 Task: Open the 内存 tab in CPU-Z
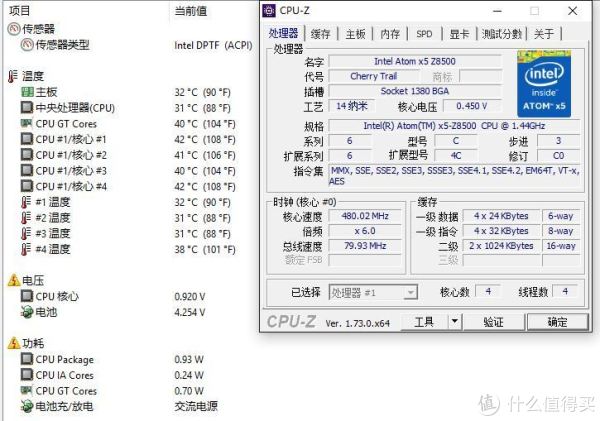[390, 34]
